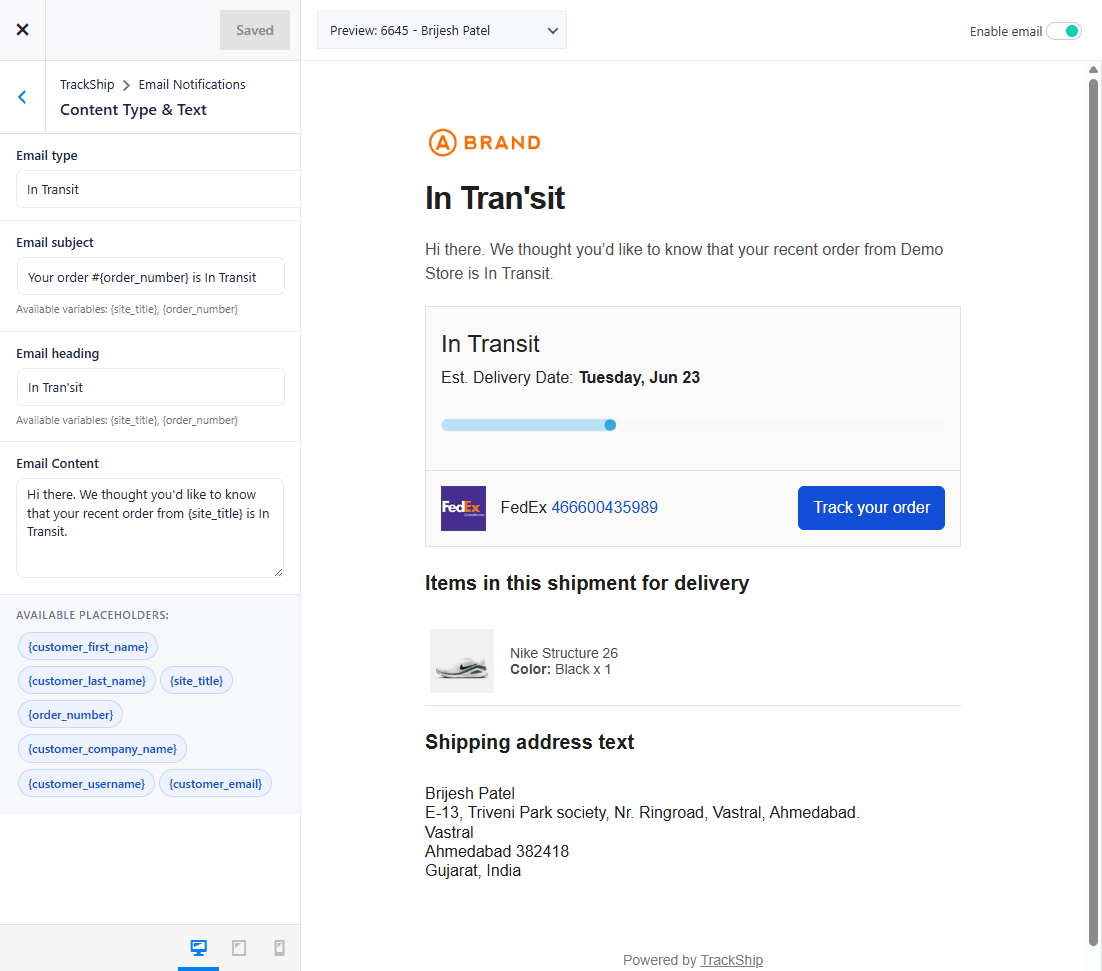Switch to tablet preview icon

[x=239, y=948]
